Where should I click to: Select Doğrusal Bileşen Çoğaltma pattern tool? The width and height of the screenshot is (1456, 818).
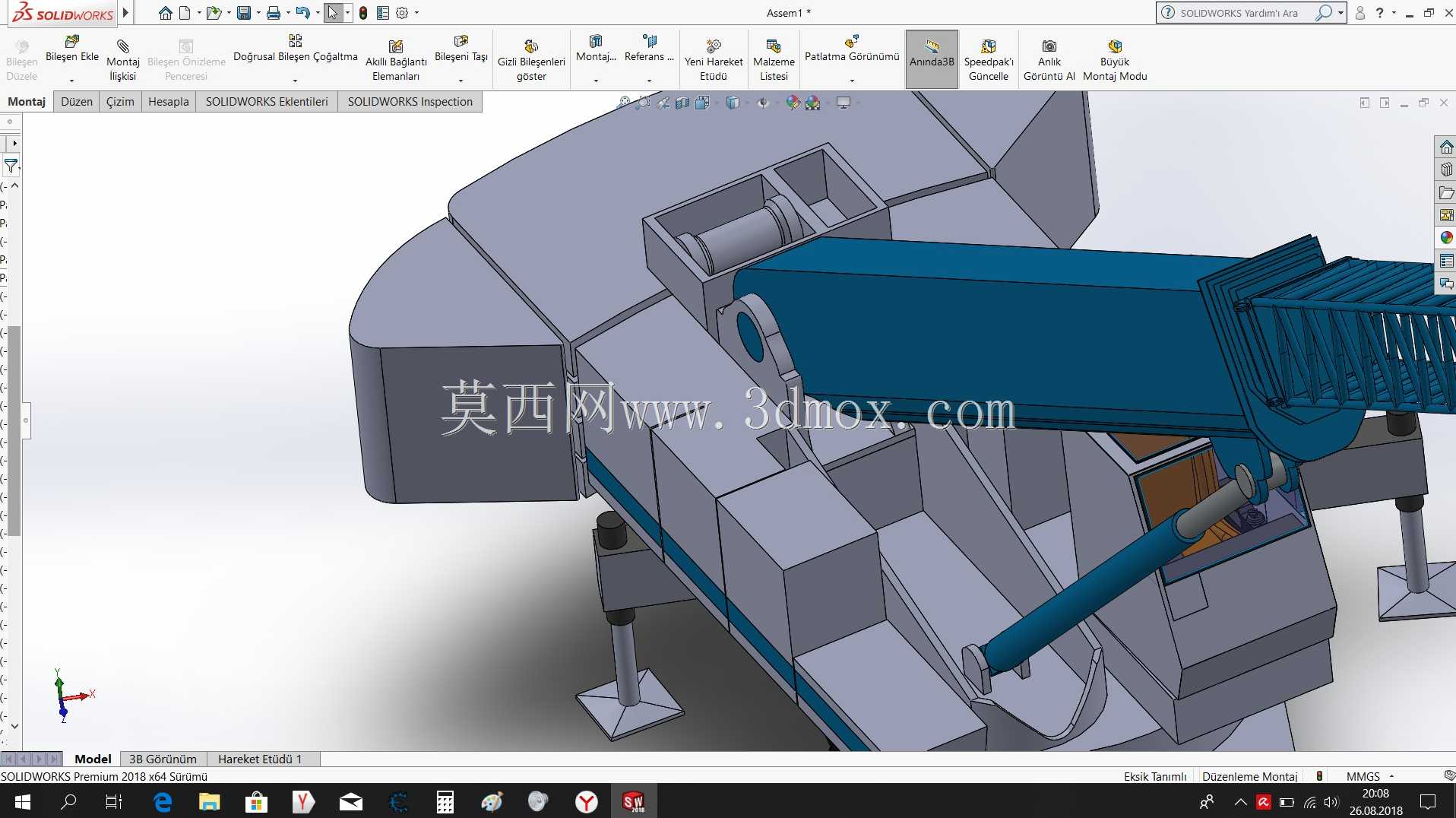[x=296, y=49]
